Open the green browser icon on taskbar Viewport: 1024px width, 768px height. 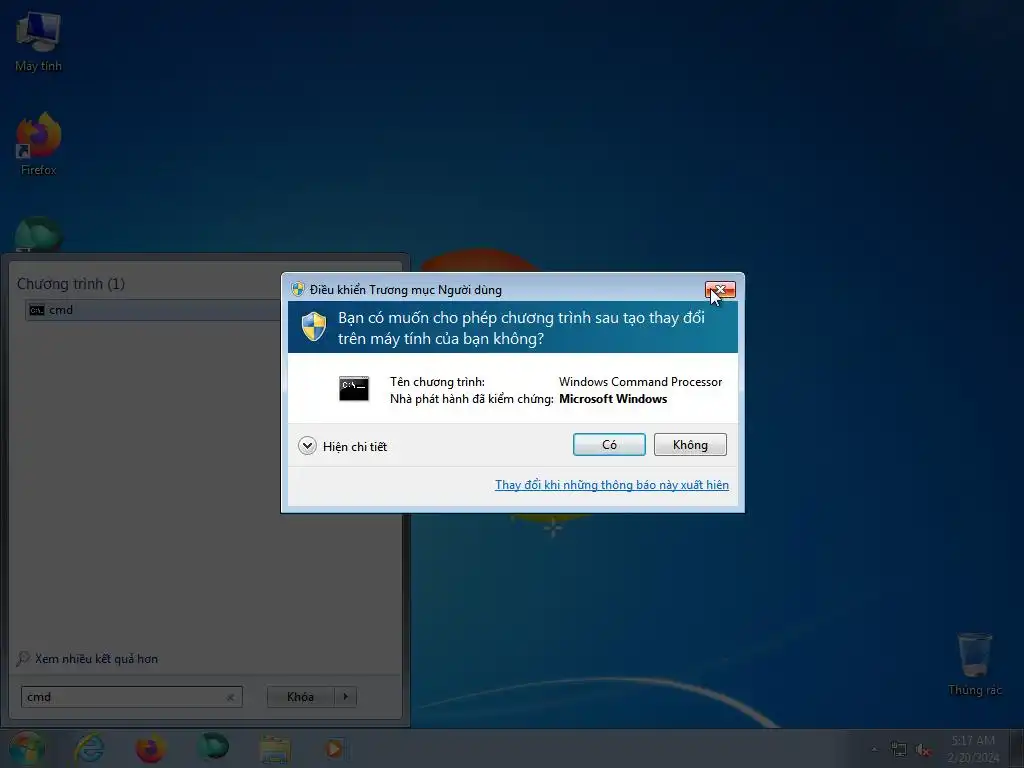[213, 746]
